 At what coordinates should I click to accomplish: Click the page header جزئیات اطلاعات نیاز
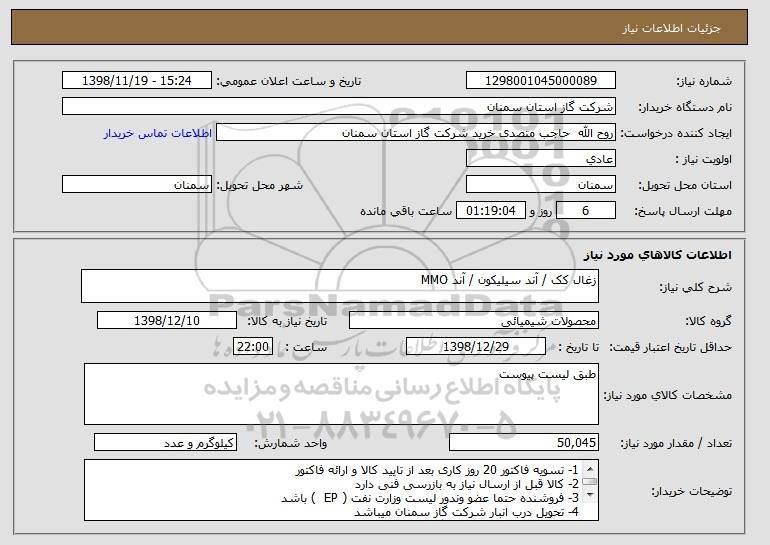tap(671, 28)
